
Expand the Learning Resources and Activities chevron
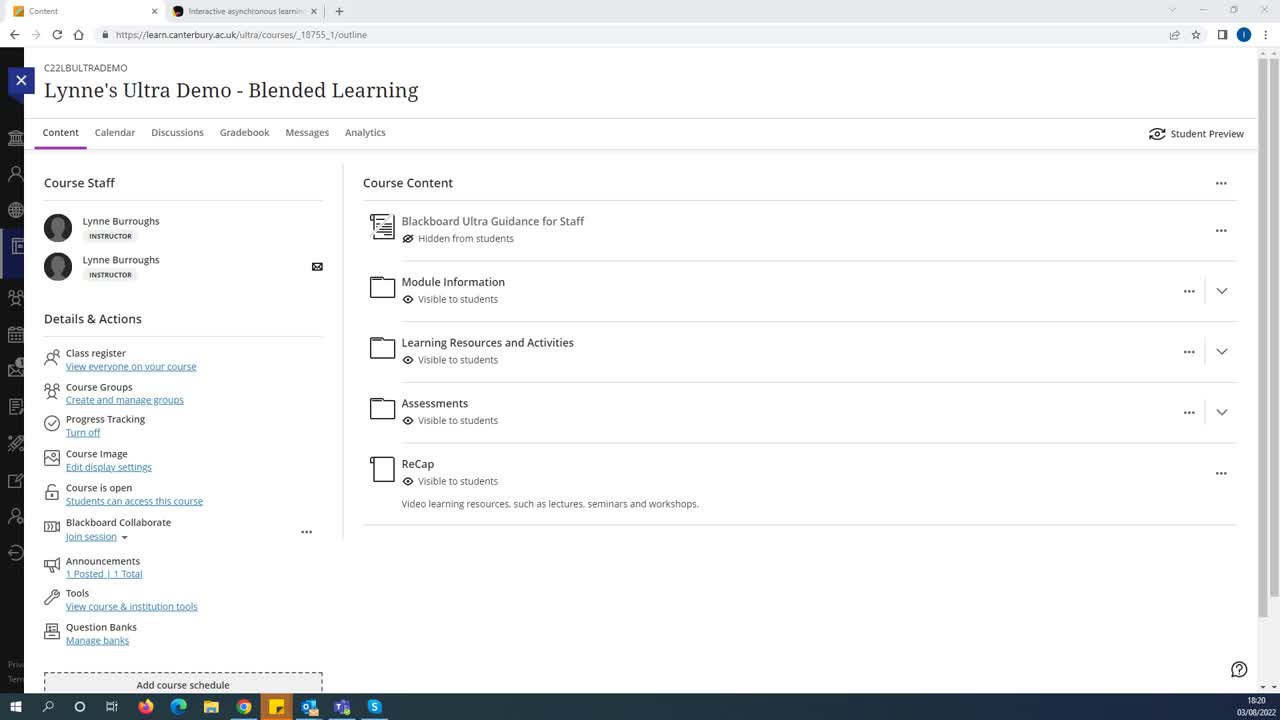[1221, 352]
